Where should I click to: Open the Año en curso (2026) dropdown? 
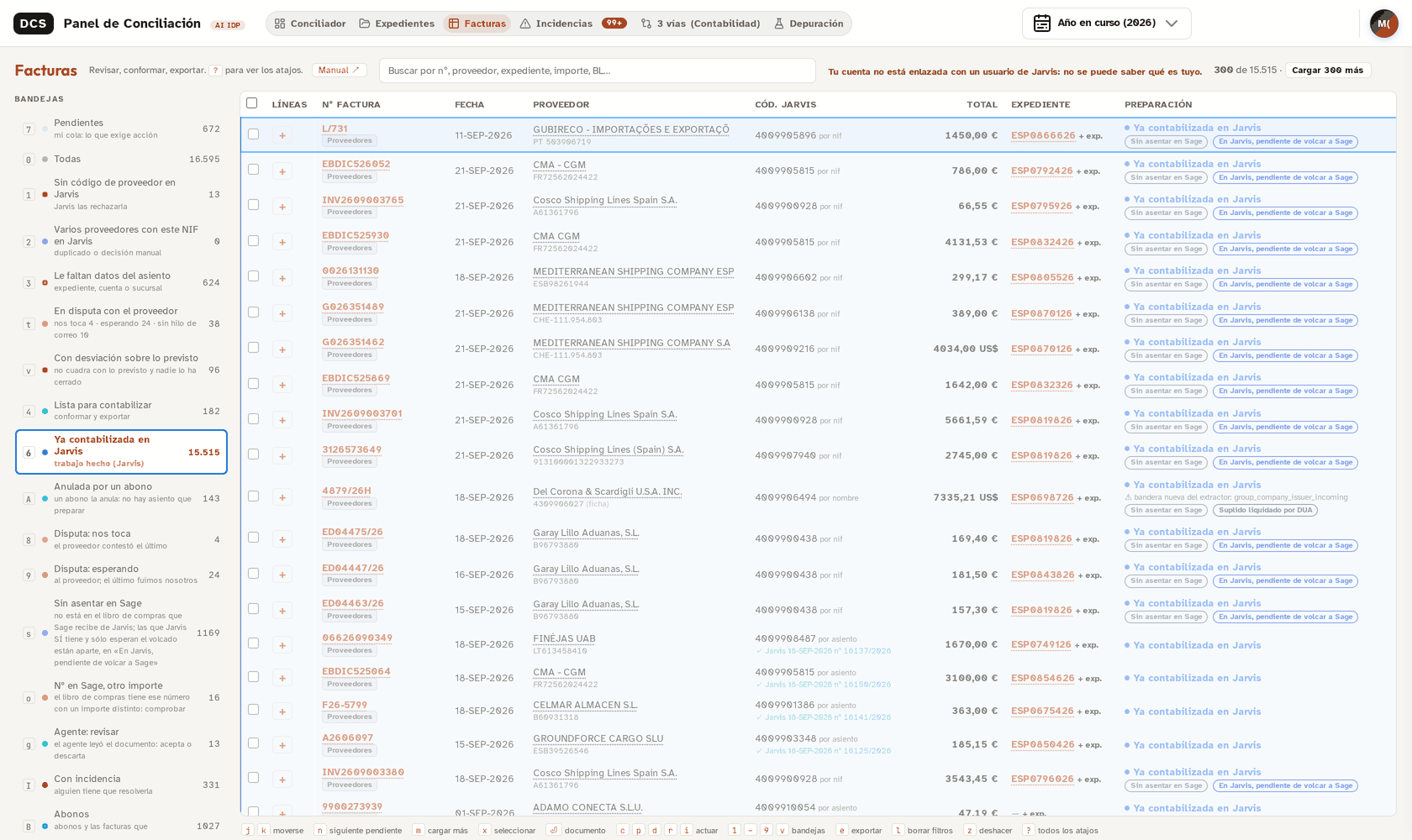pyautogui.click(x=1106, y=24)
